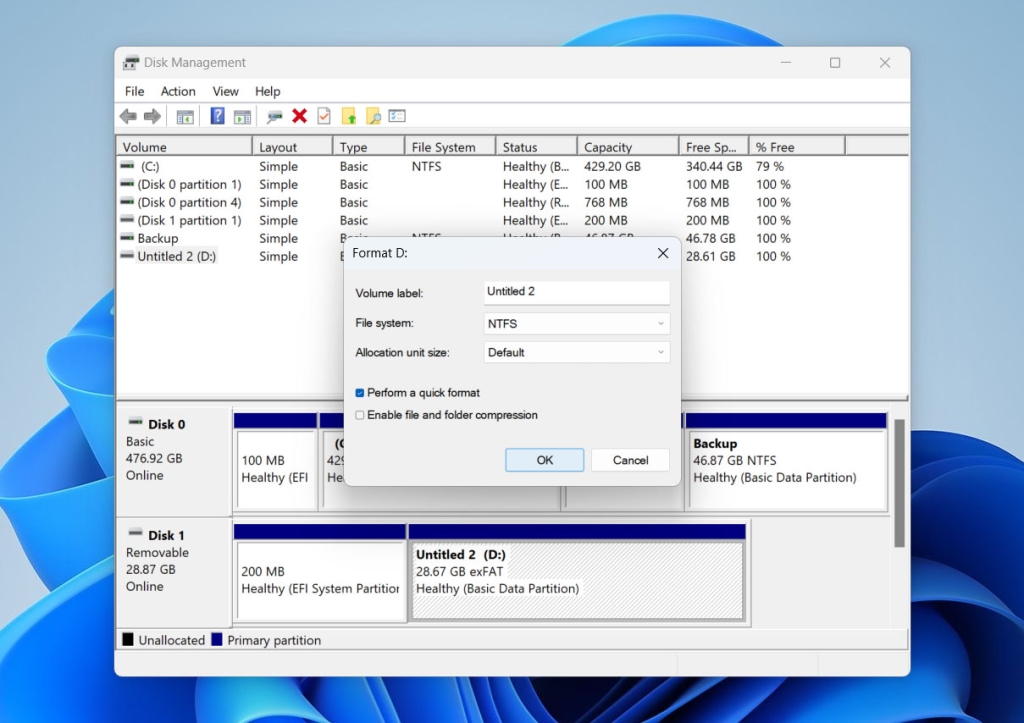Click the Show/Hide Action Pane icon
Screen dimensions: 1024x723
point(243,115)
